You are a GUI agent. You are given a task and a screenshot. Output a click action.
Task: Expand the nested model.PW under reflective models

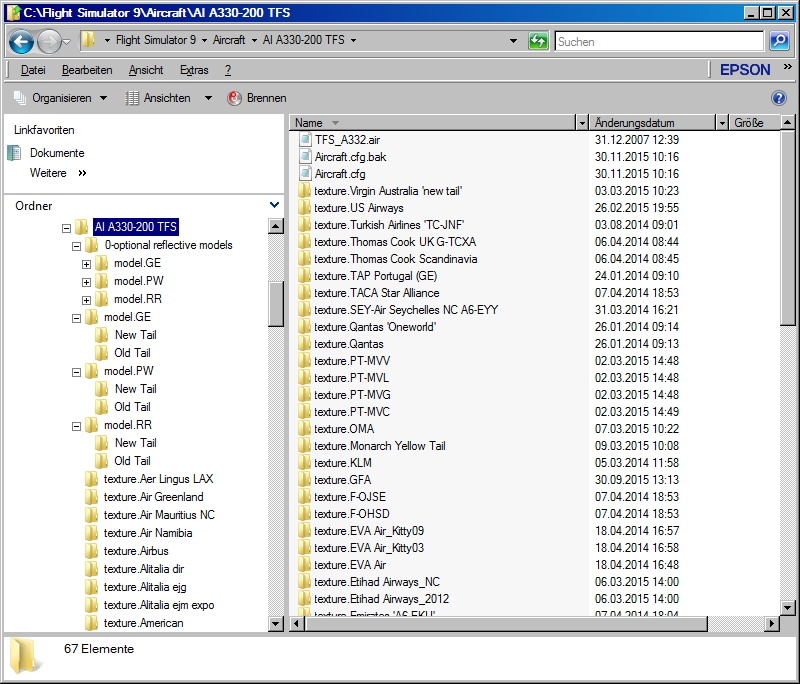(x=87, y=282)
